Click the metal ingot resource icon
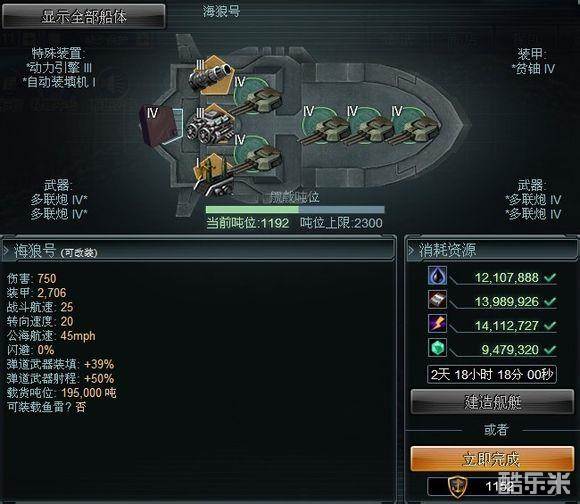 [x=437, y=300]
